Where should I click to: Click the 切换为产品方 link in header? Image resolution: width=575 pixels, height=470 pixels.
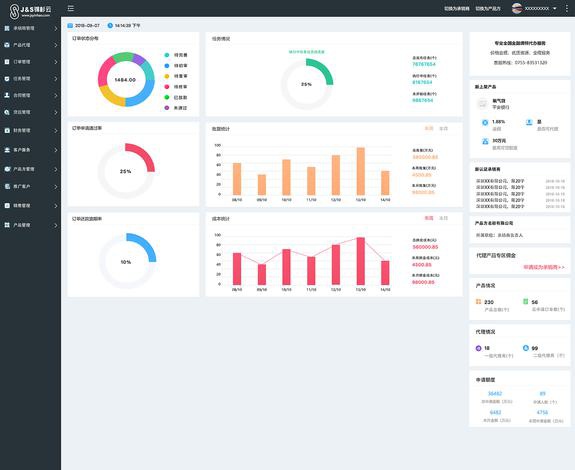488,8
